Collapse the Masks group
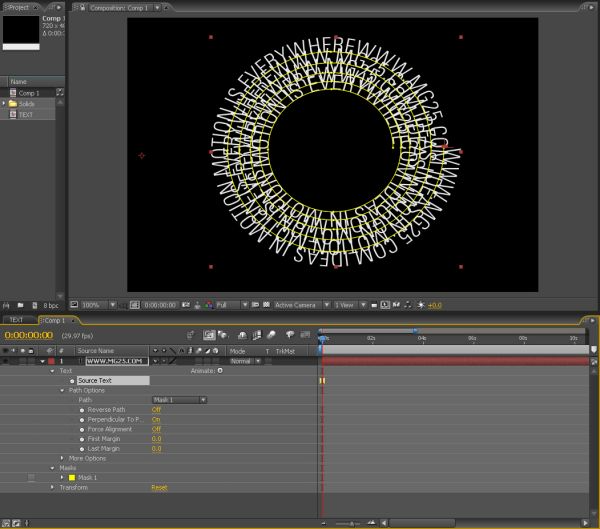Image resolution: width=600 pixels, height=529 pixels. tap(52, 468)
